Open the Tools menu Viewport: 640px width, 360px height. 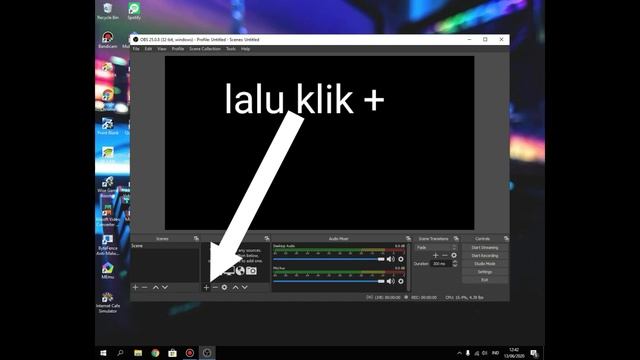coord(231,49)
